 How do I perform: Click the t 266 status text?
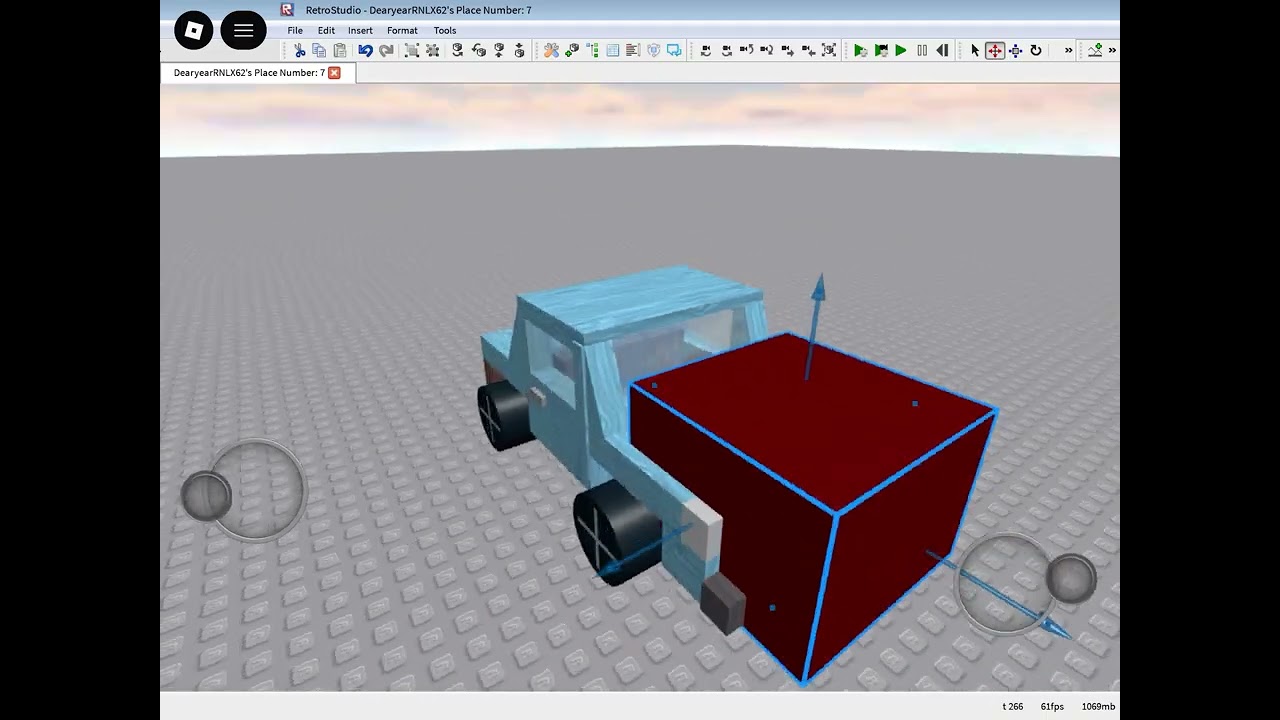pos(1012,707)
